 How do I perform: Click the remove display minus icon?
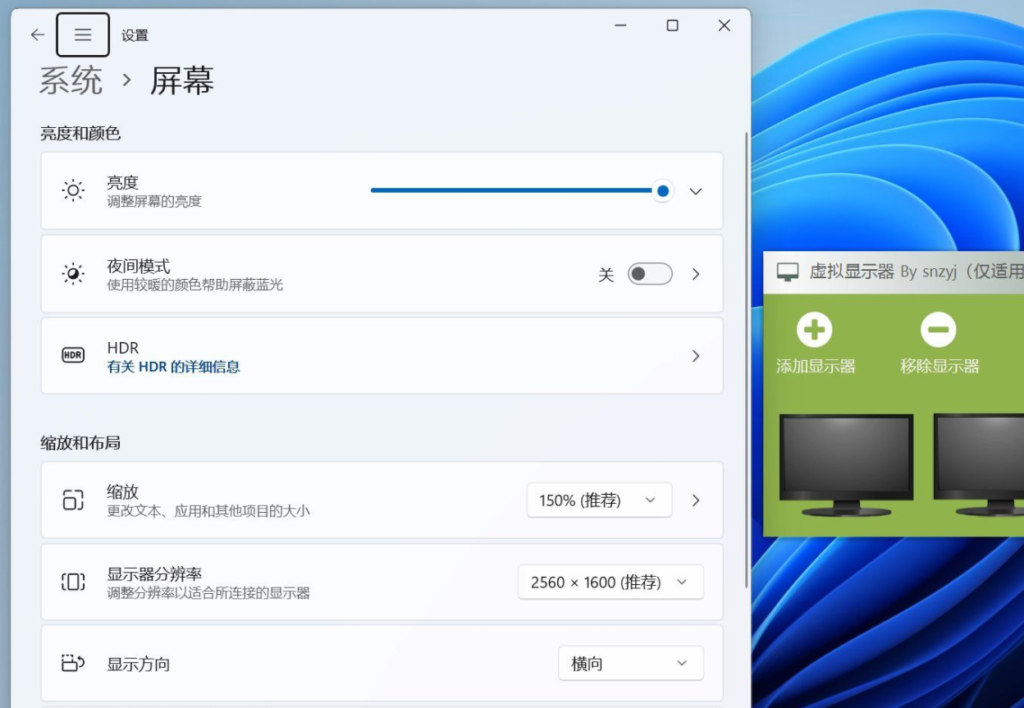coord(938,329)
